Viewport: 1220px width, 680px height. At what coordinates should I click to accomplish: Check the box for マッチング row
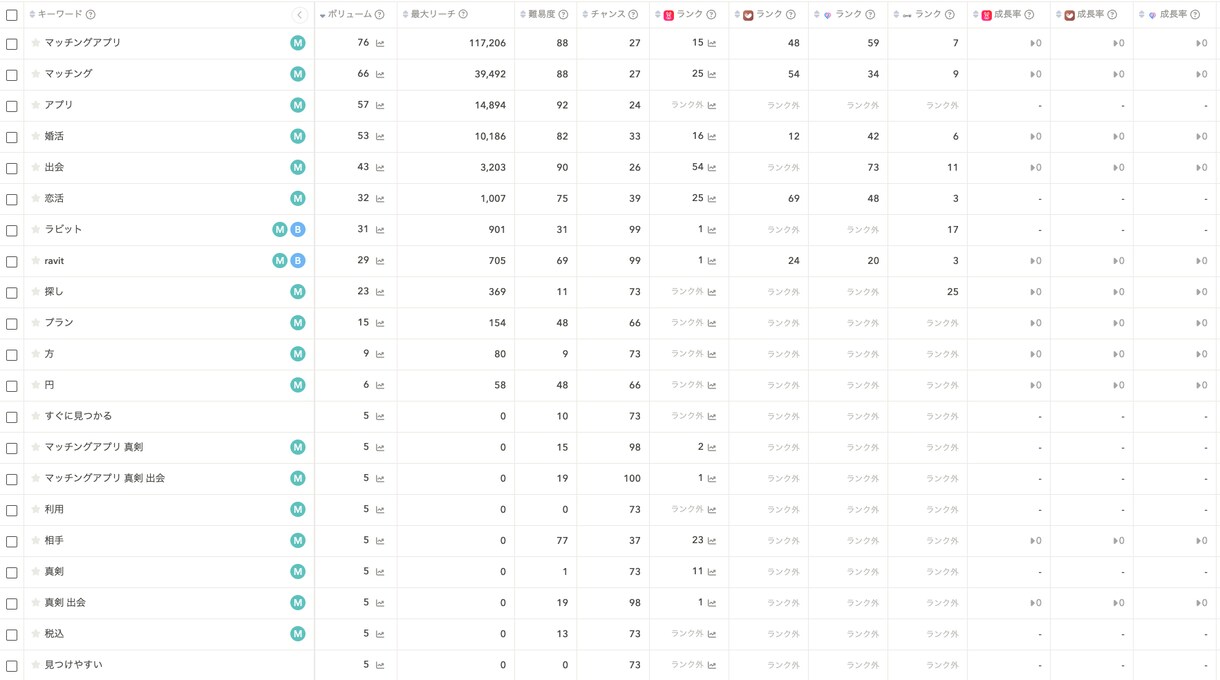12,75
